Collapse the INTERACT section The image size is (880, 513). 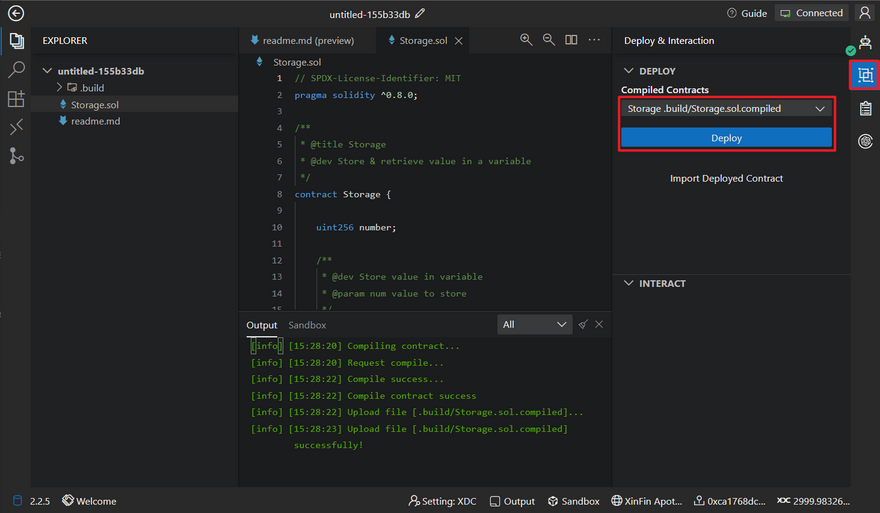[x=629, y=283]
